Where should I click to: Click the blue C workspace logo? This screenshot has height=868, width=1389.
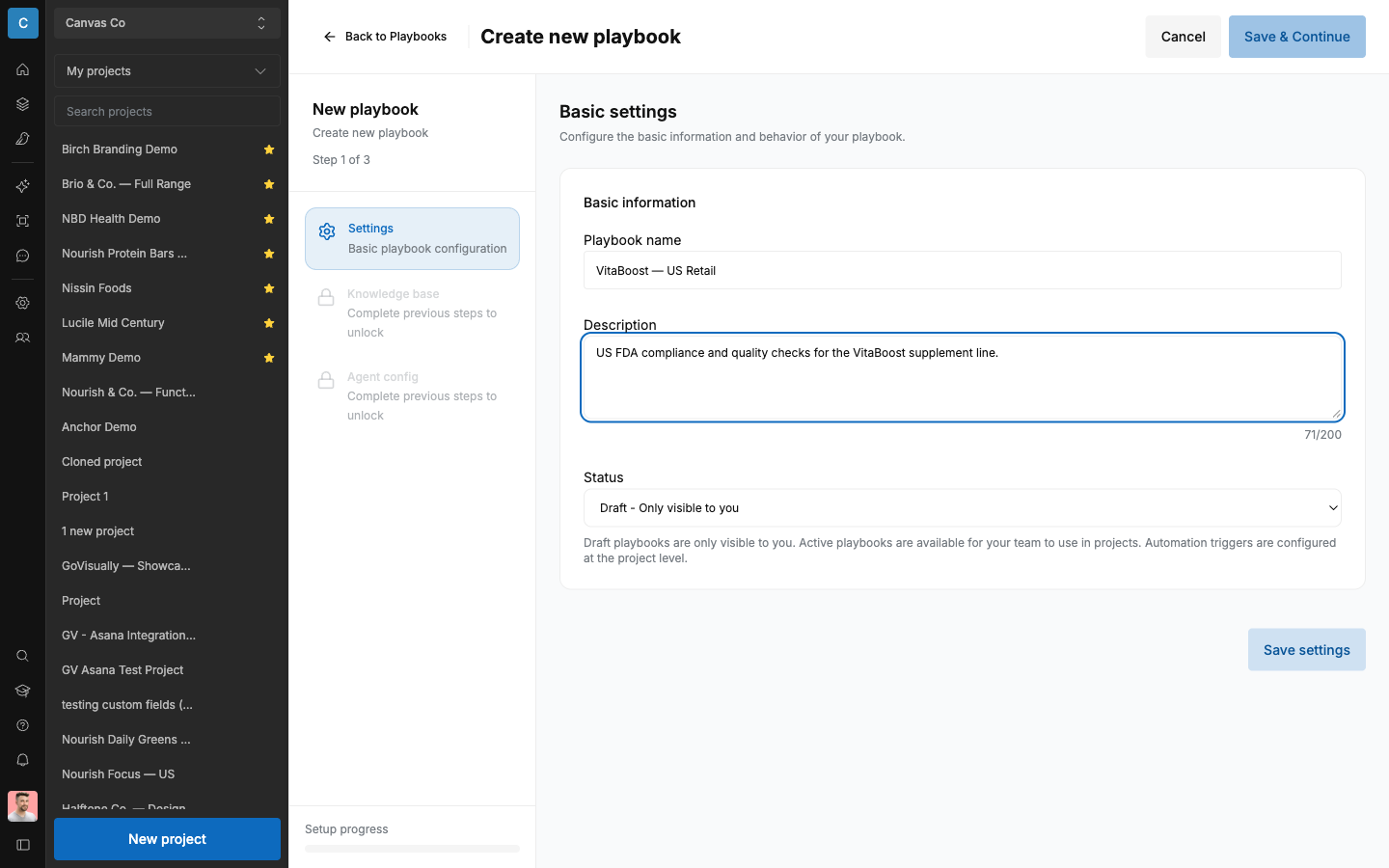point(23,23)
